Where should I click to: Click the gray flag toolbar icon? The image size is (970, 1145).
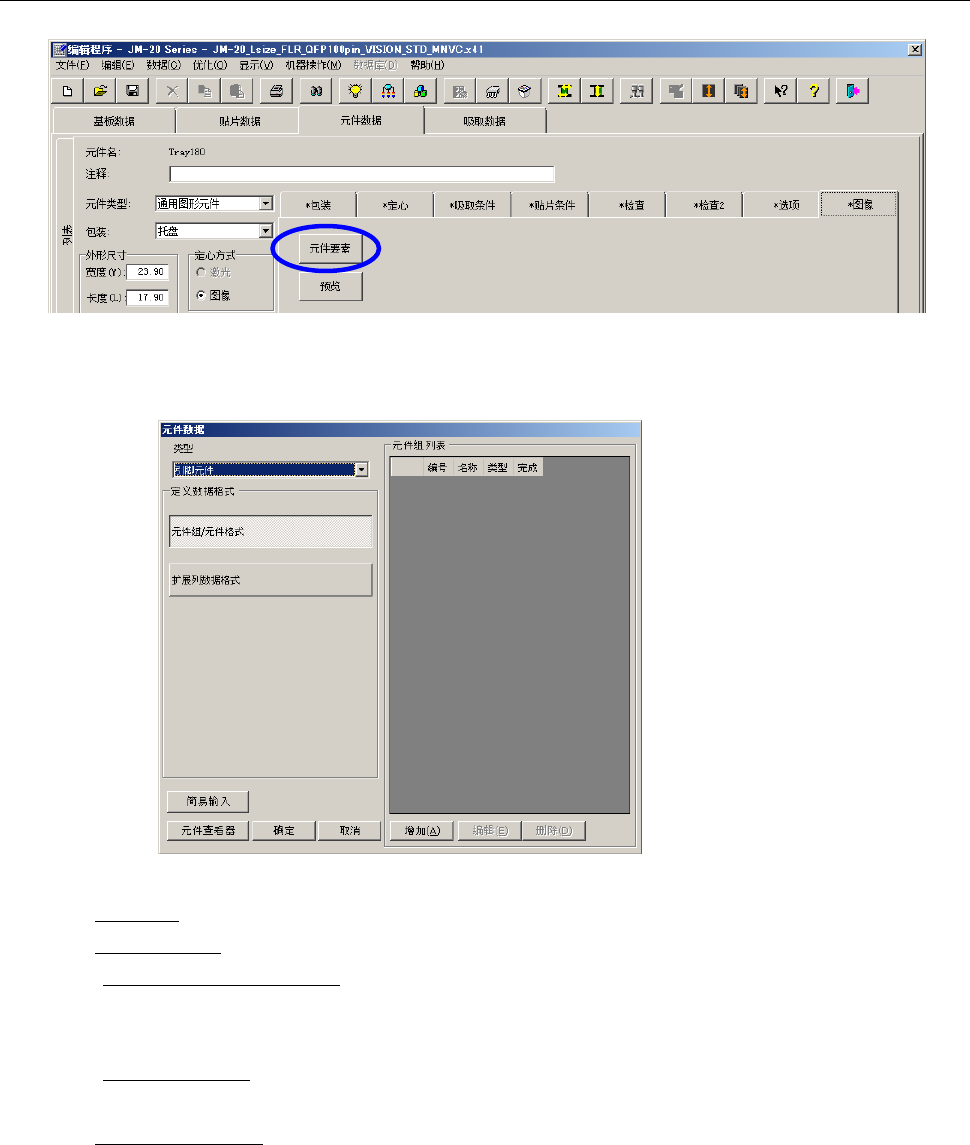[676, 91]
